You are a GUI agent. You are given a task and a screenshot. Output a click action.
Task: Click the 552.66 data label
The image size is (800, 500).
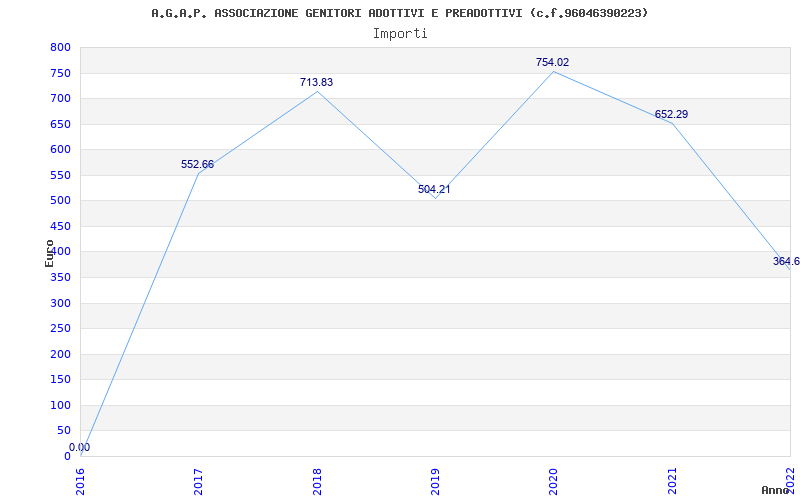point(197,164)
